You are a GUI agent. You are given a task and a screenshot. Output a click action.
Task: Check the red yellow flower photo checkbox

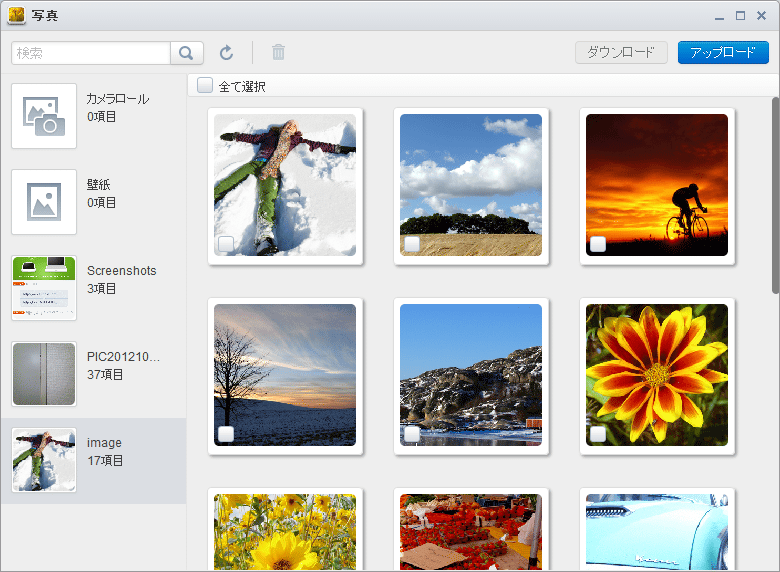point(598,434)
